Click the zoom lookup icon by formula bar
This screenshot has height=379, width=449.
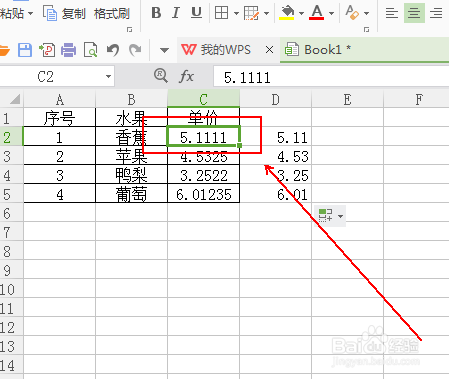(161, 76)
